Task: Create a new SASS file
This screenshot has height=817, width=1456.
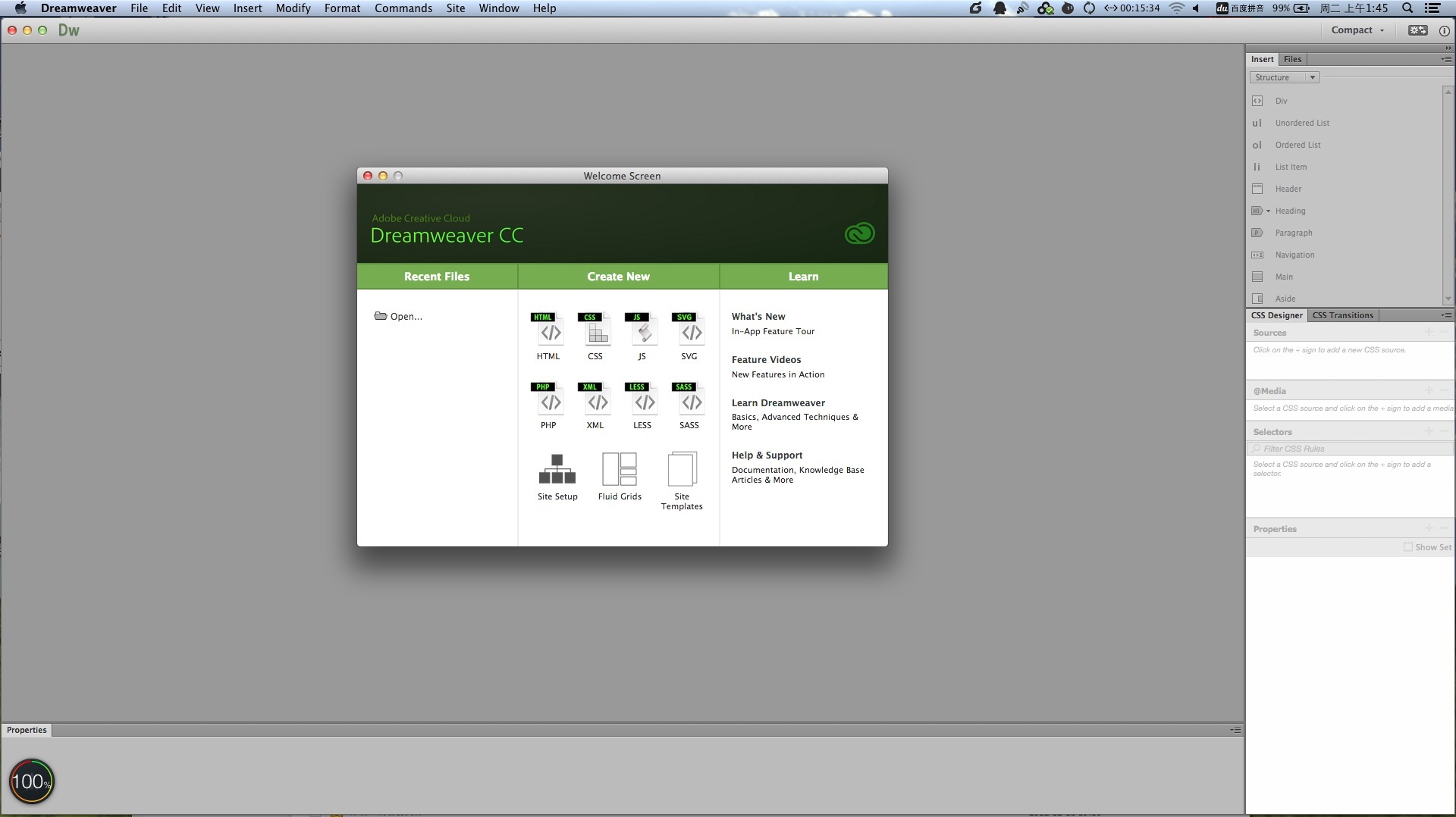Action: (689, 405)
